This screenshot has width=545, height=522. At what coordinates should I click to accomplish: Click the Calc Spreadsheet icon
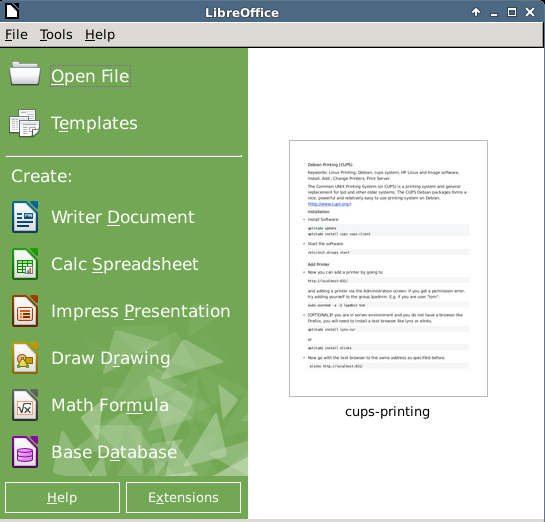(25, 264)
